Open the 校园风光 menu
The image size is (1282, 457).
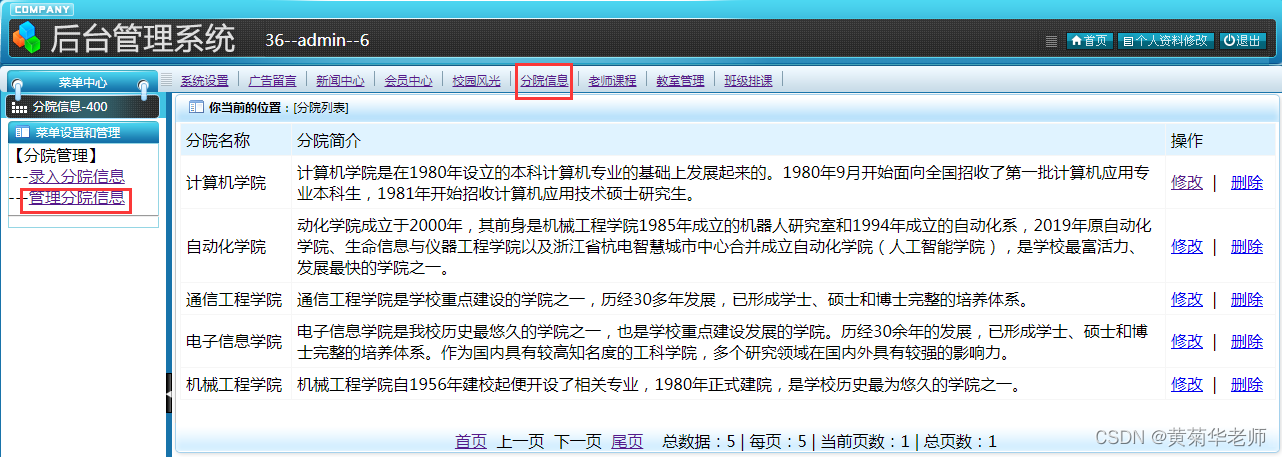(476, 81)
